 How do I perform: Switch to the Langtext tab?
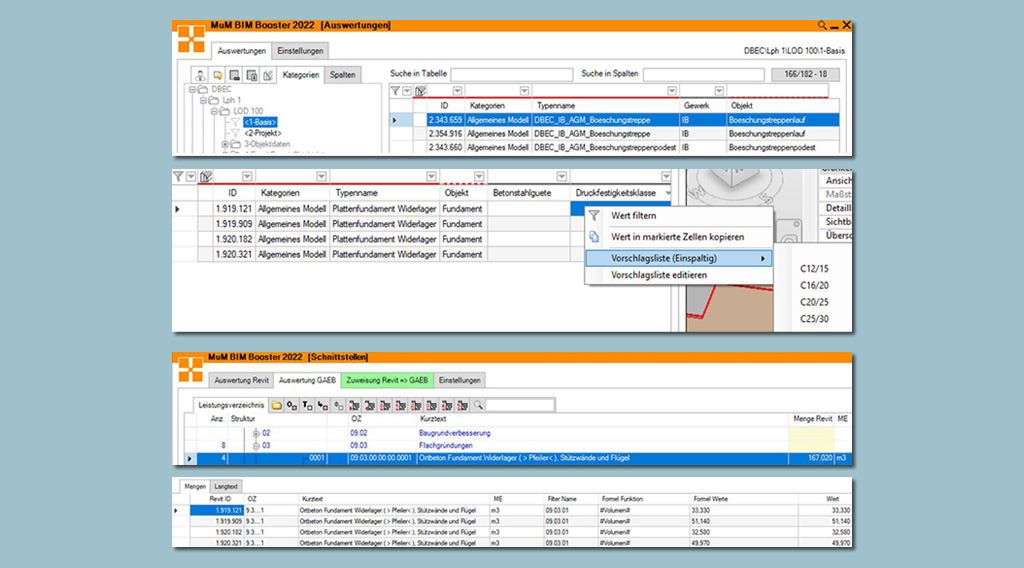[226, 486]
